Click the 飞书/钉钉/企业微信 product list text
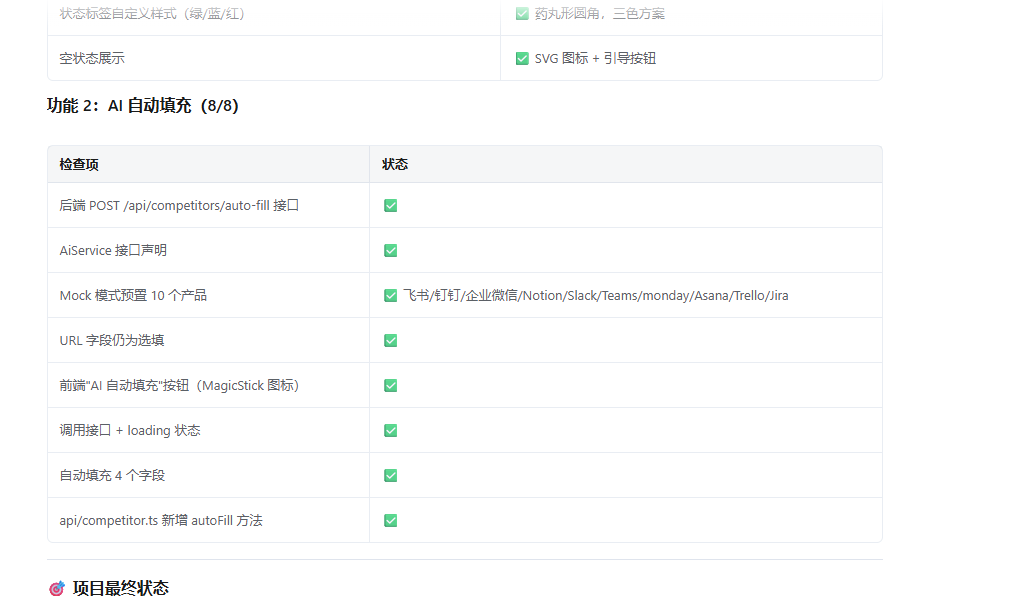Viewport: 1014px width, 606px height. click(596, 295)
